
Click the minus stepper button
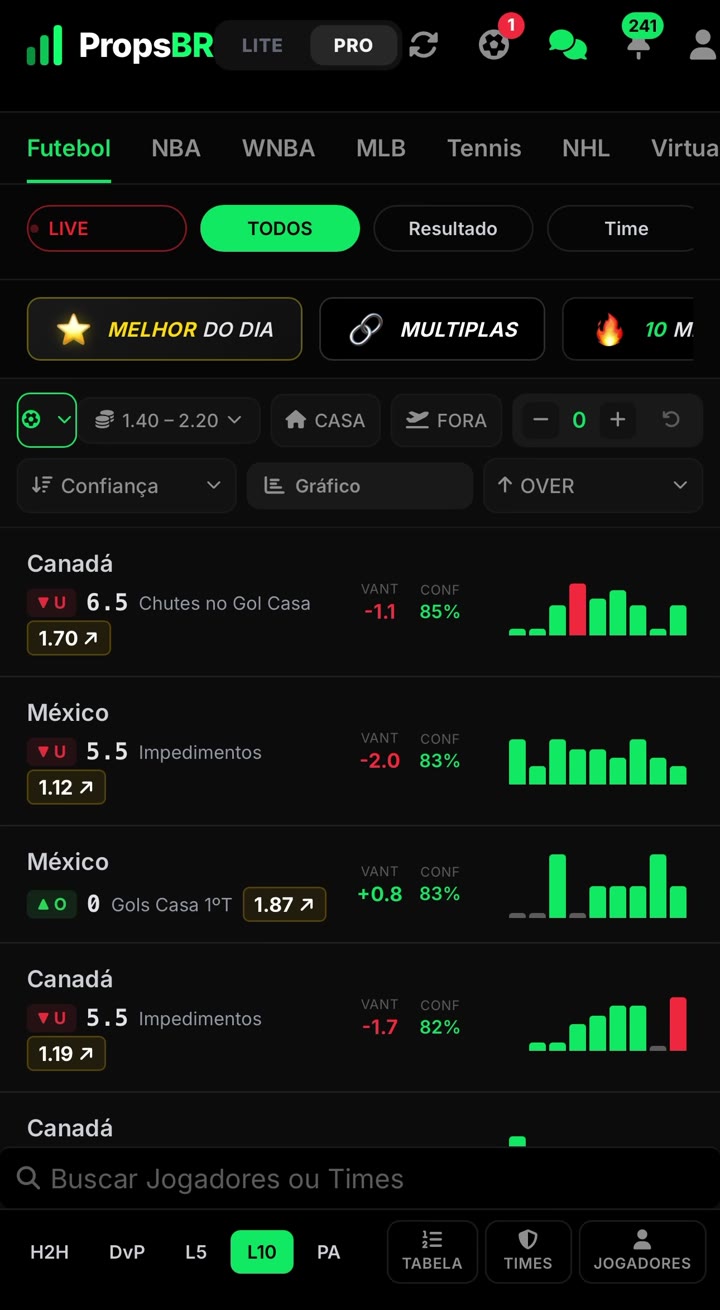click(x=541, y=420)
